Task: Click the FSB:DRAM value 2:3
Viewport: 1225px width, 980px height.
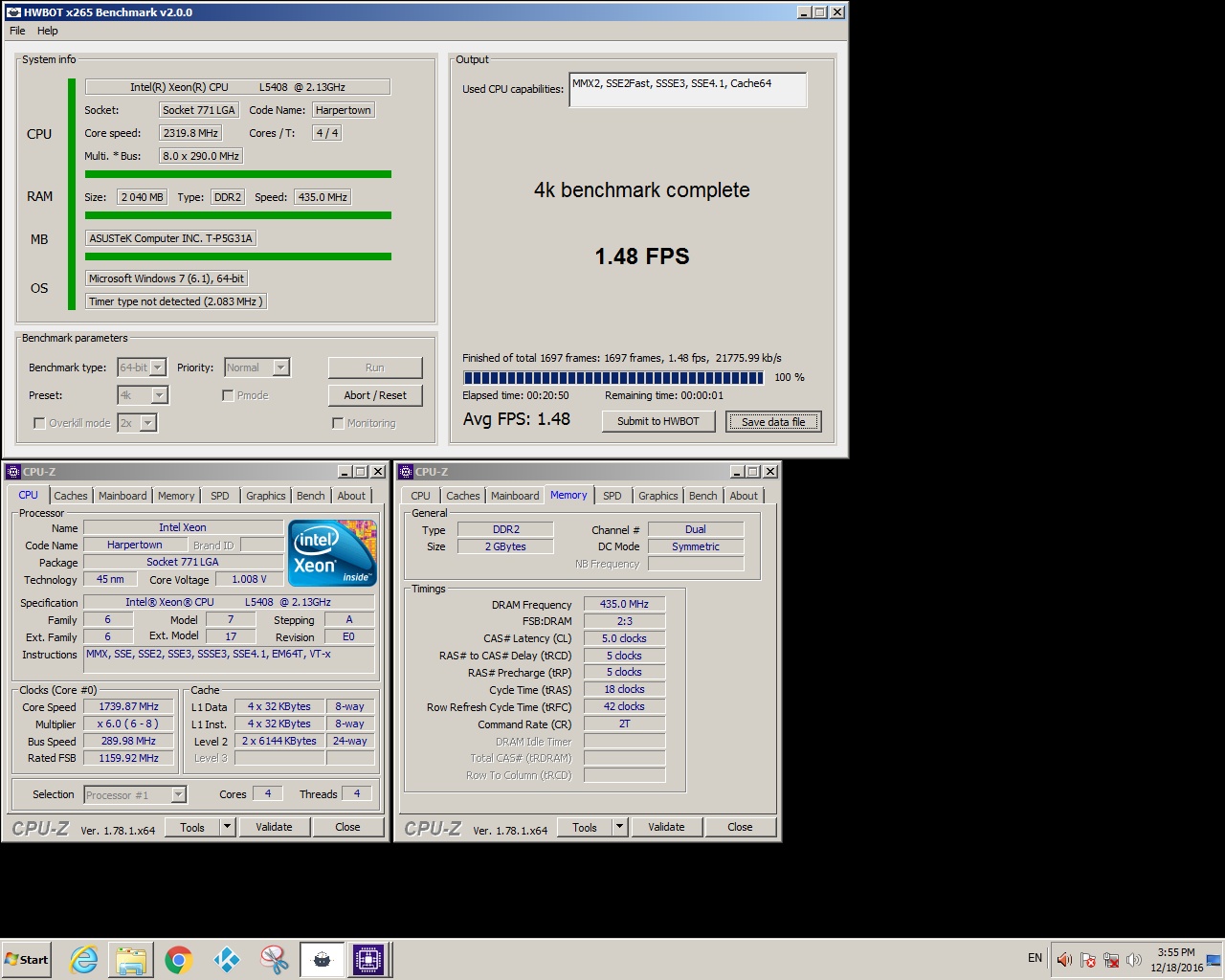Action: [x=624, y=621]
